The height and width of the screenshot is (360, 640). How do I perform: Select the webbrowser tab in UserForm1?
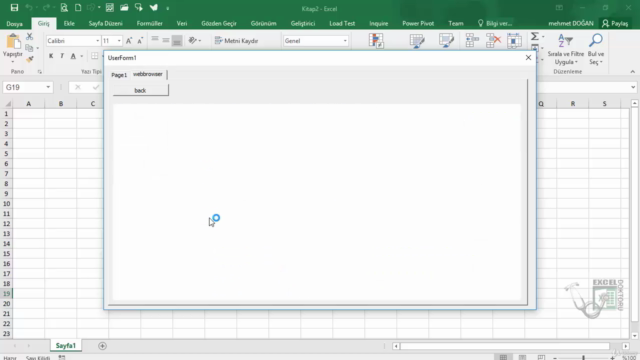point(148,74)
